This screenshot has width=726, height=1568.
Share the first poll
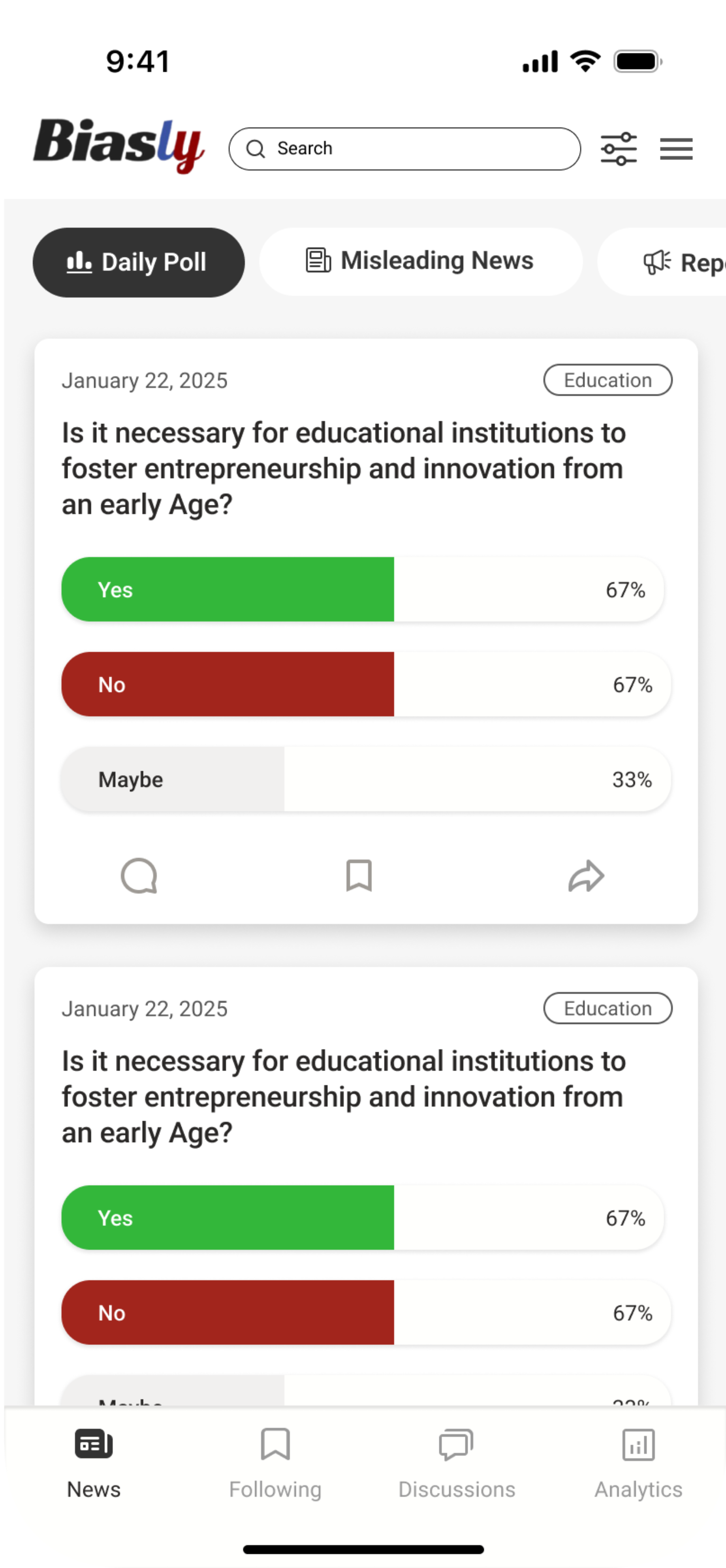(586, 876)
